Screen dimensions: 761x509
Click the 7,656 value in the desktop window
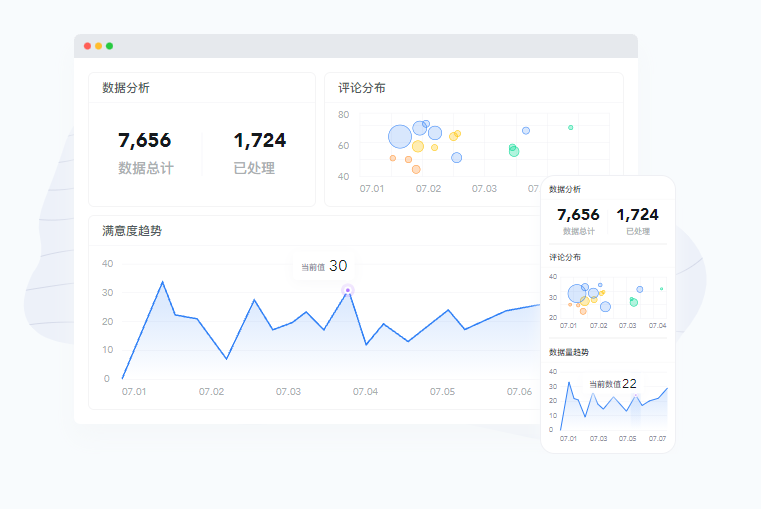coord(145,140)
